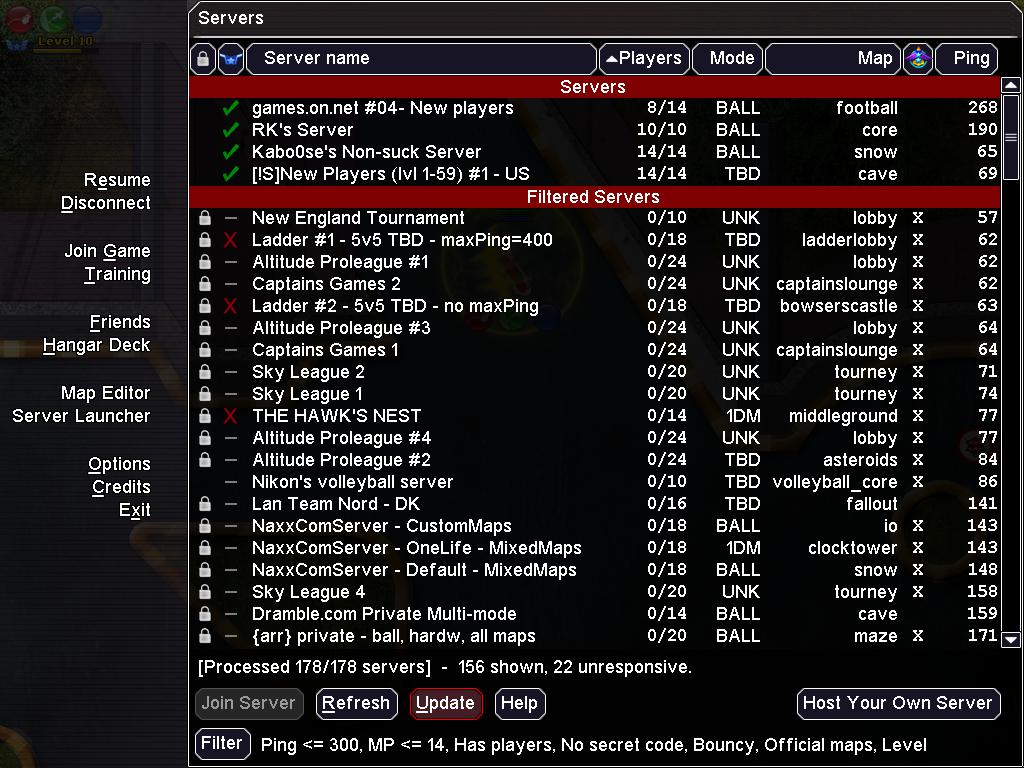Click the scroll down arrow of the server list
This screenshot has width=1024, height=768.
(1010, 640)
